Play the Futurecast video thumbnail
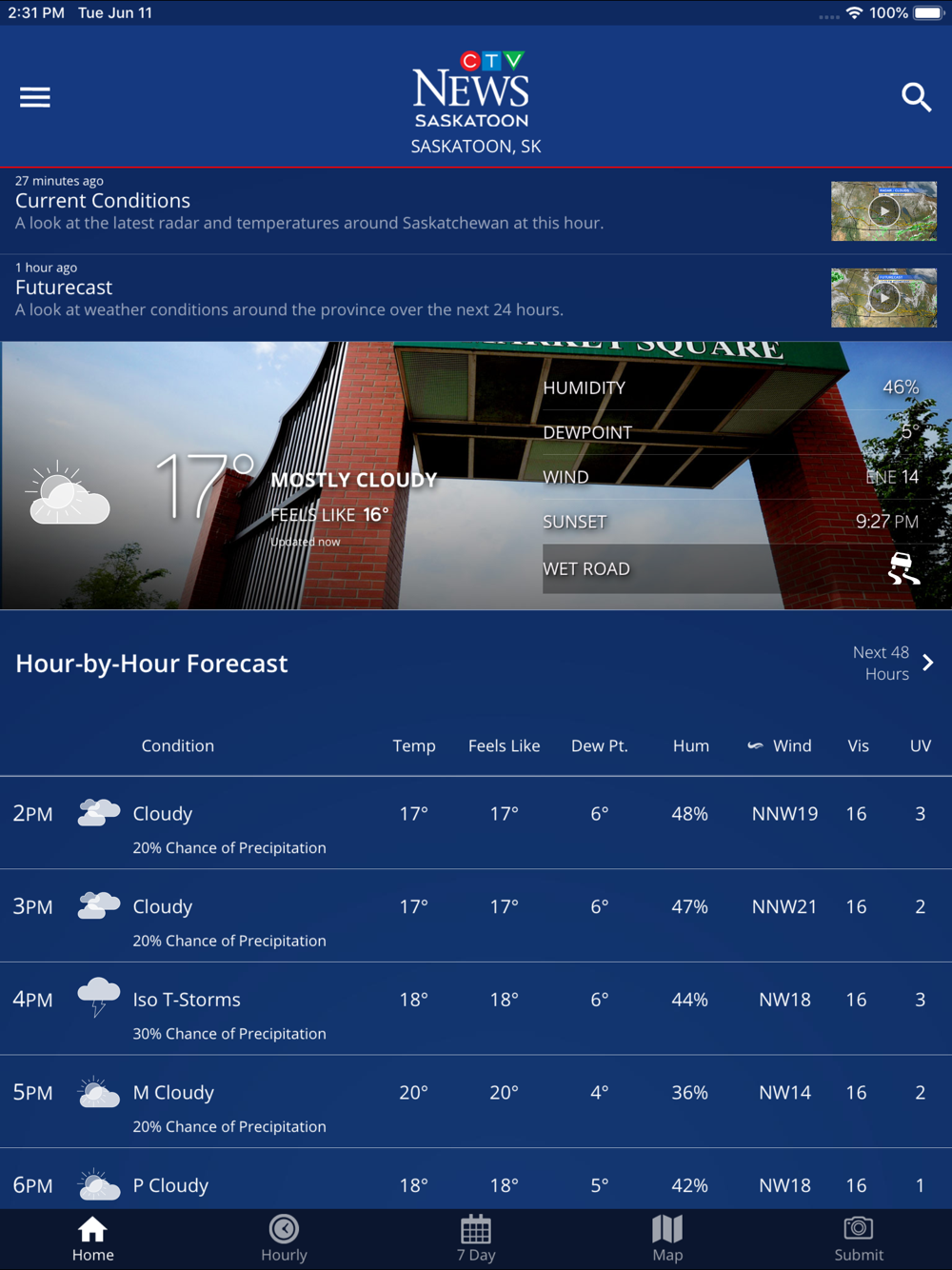Screen dimensions: 952x1270 pyautogui.click(x=883, y=298)
